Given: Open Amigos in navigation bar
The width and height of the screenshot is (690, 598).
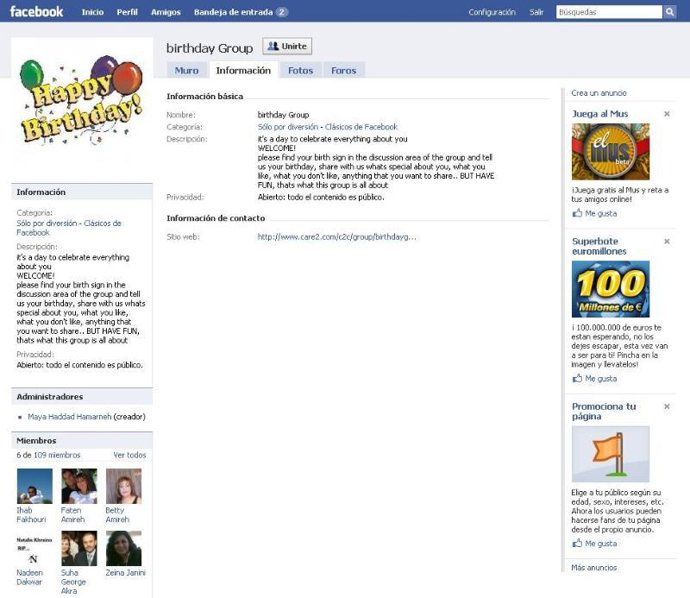Looking at the screenshot, I should [165, 12].
